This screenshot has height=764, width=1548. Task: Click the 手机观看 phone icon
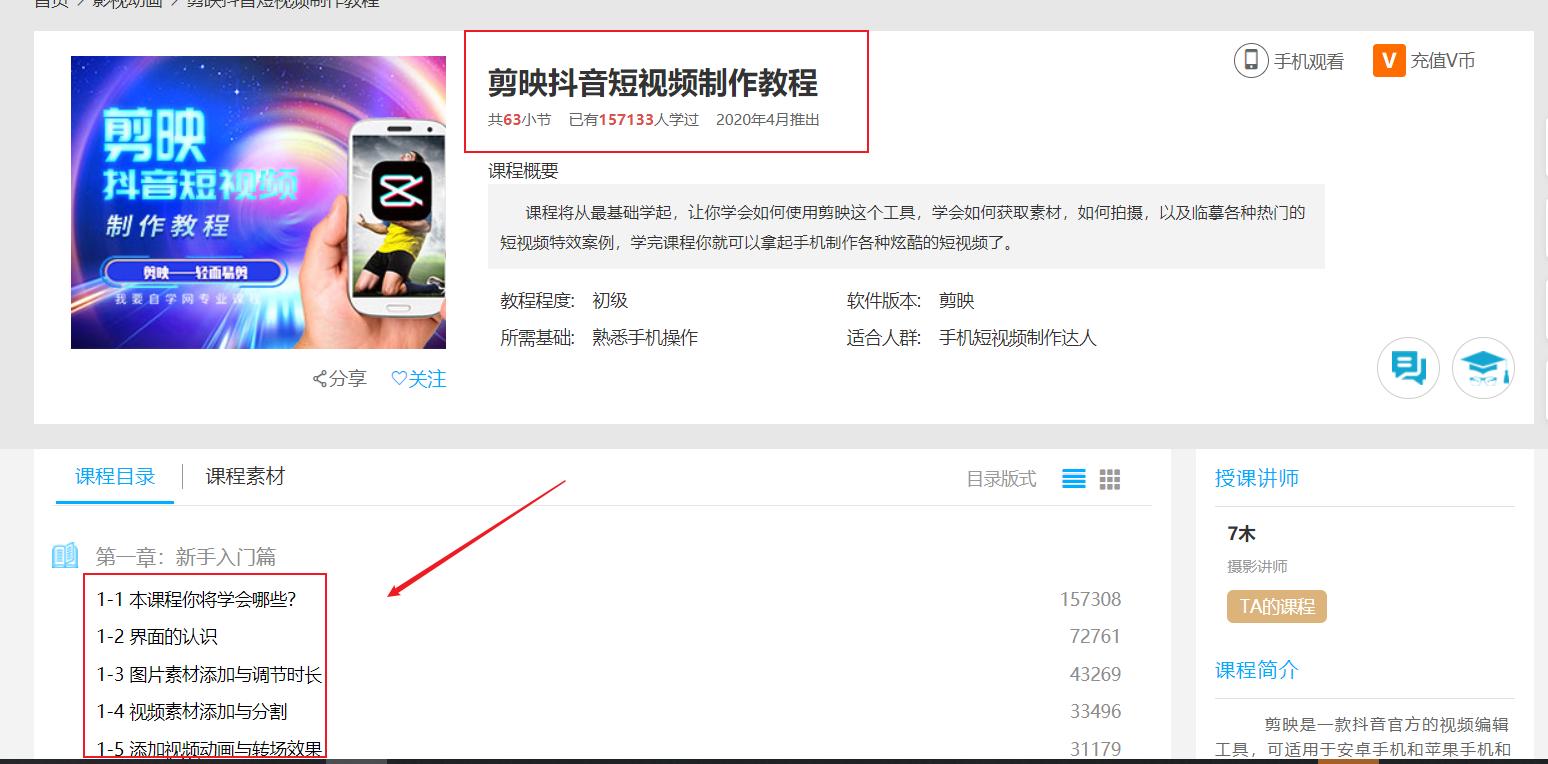click(x=1252, y=61)
